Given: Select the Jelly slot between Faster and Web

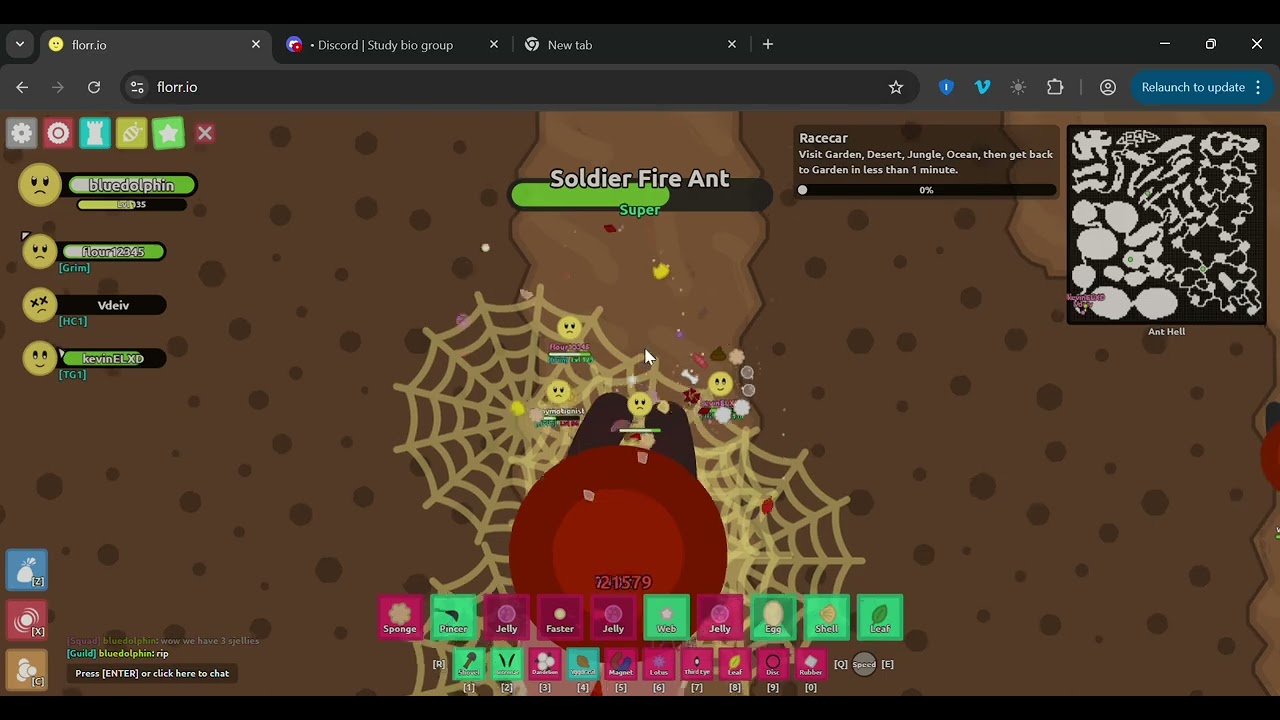Looking at the screenshot, I should pyautogui.click(x=613, y=616).
